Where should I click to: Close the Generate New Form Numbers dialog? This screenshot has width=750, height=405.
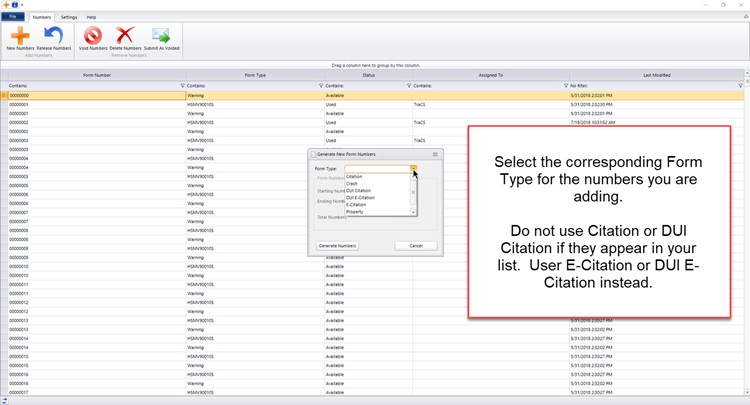435,154
